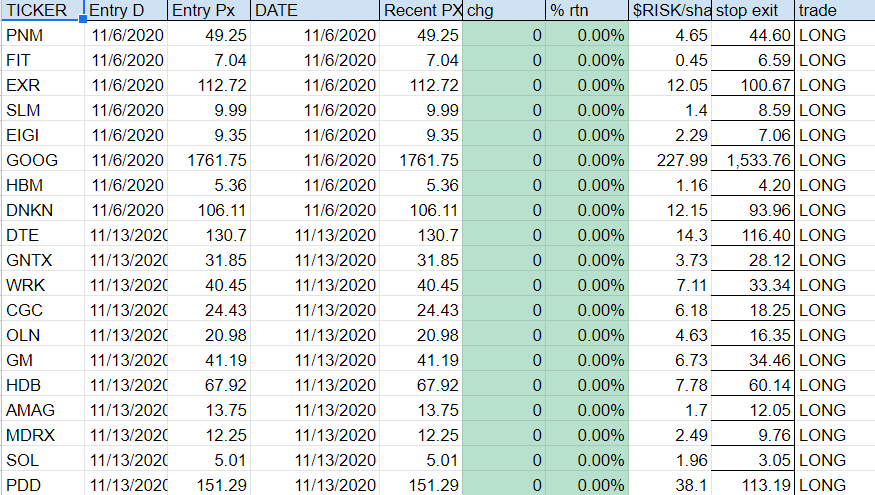This screenshot has height=495, width=875.
Task: Click WRK entry price 40.45
Action: click(209, 285)
